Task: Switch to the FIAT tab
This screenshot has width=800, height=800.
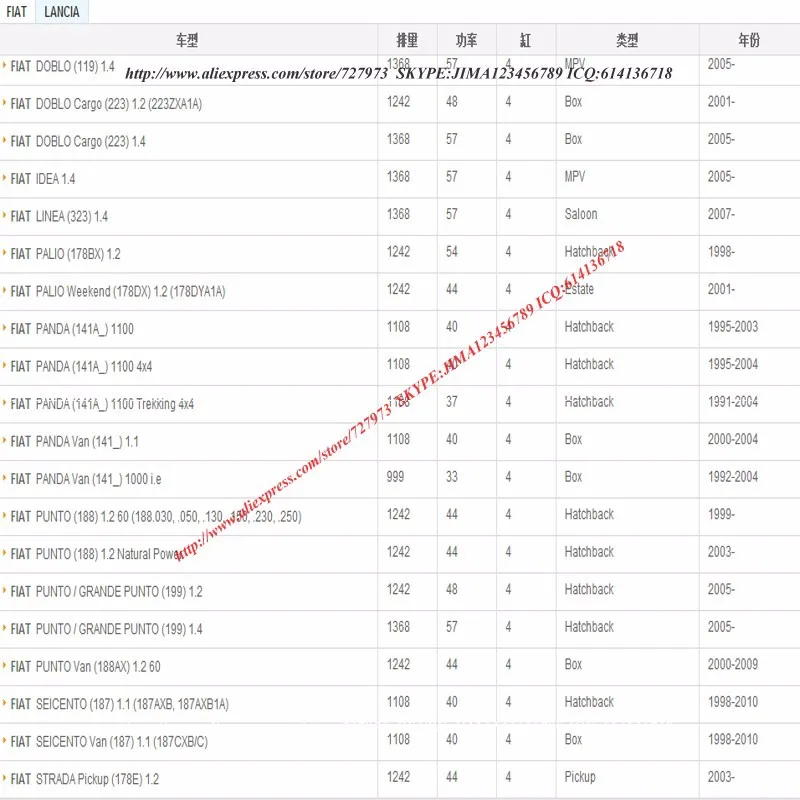Action: [x=17, y=12]
